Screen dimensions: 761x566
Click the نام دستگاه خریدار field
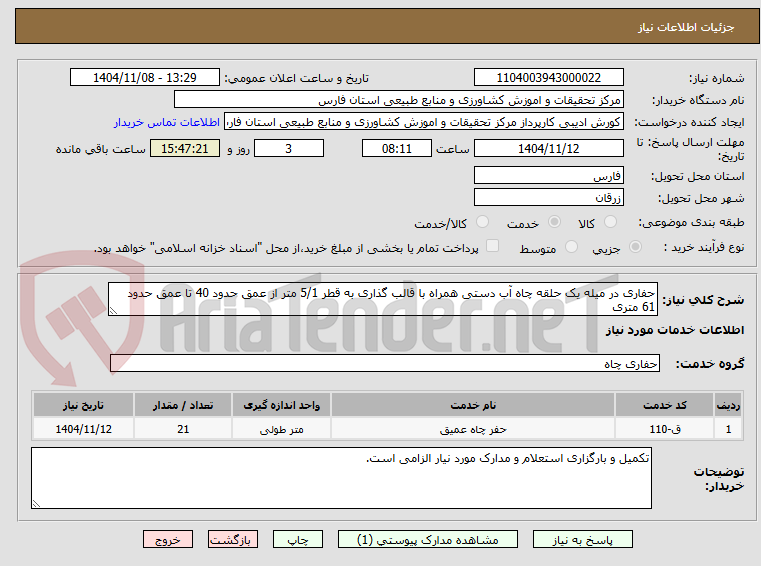click(x=398, y=100)
